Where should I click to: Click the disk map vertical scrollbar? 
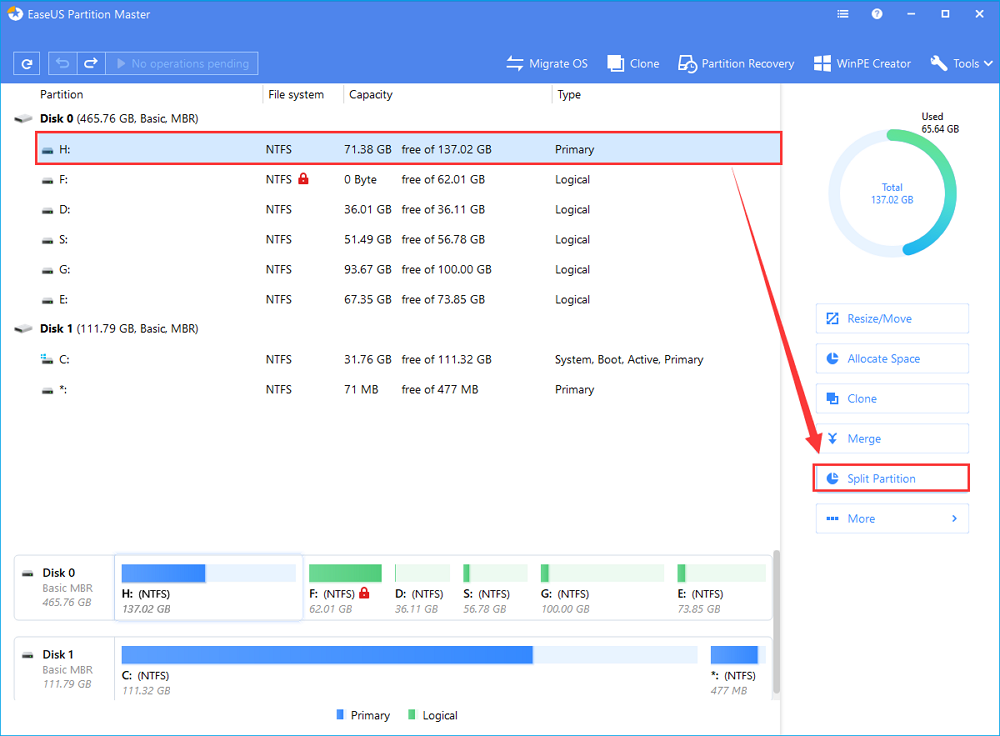[x=776, y=622]
